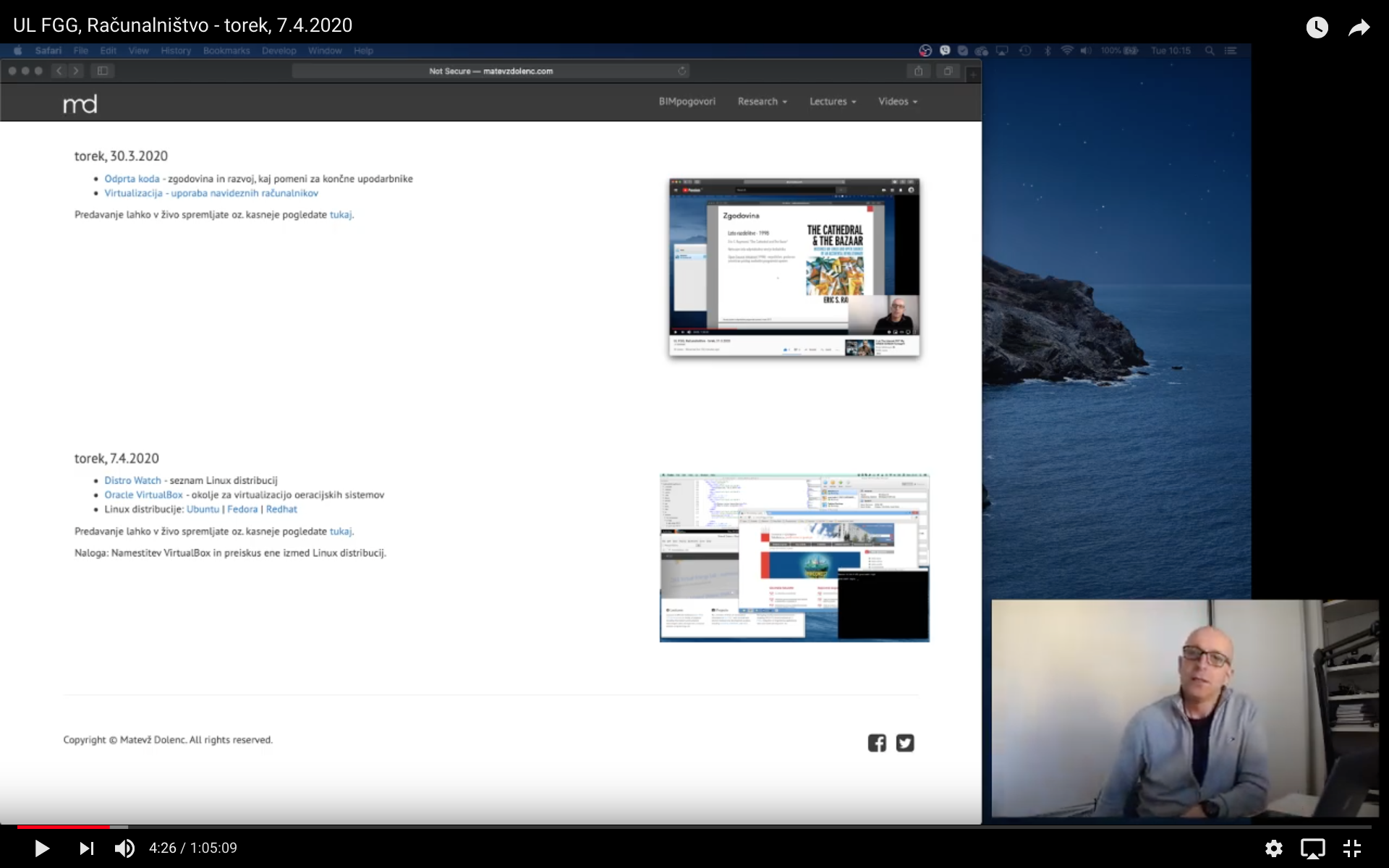Open the Help menu
This screenshot has height=868, width=1389.
click(363, 51)
